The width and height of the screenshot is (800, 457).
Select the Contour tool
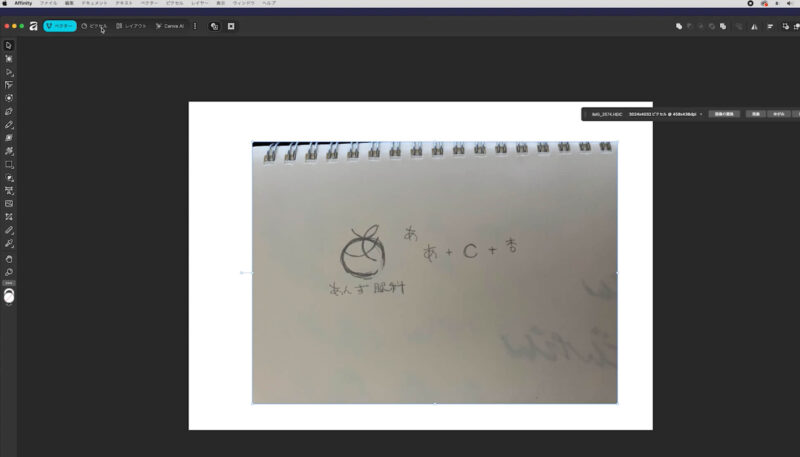[9, 98]
